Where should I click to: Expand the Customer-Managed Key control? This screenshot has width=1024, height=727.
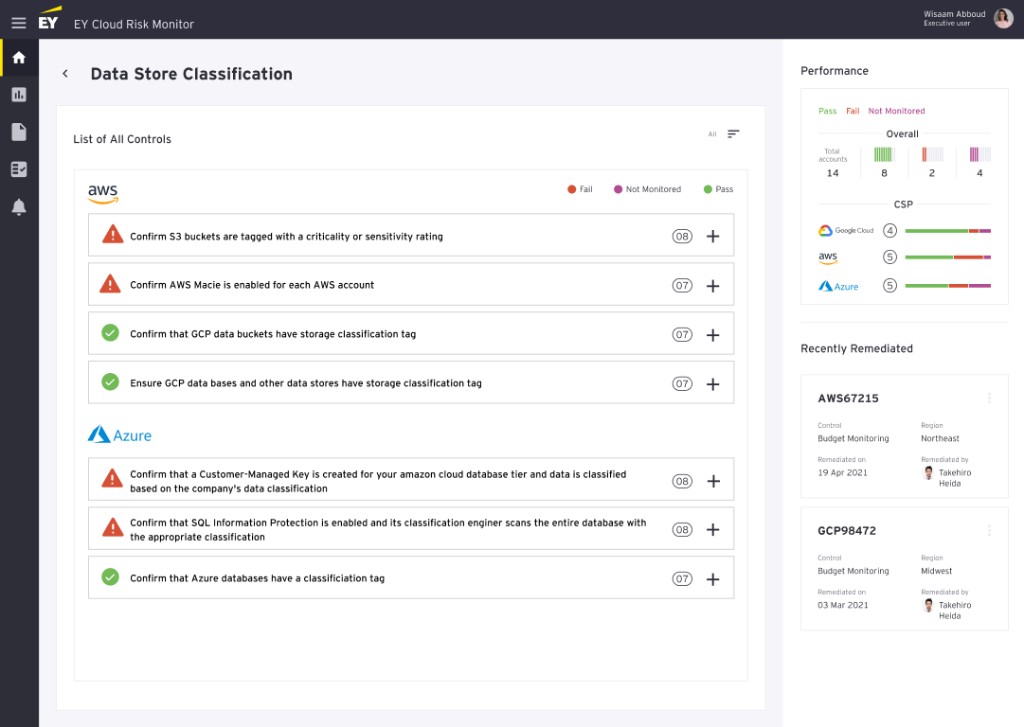[713, 481]
